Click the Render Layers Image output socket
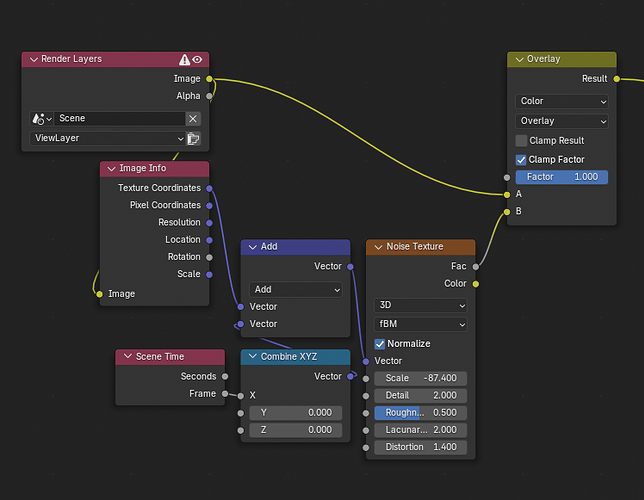Image resolution: width=644 pixels, height=500 pixels. (209, 79)
